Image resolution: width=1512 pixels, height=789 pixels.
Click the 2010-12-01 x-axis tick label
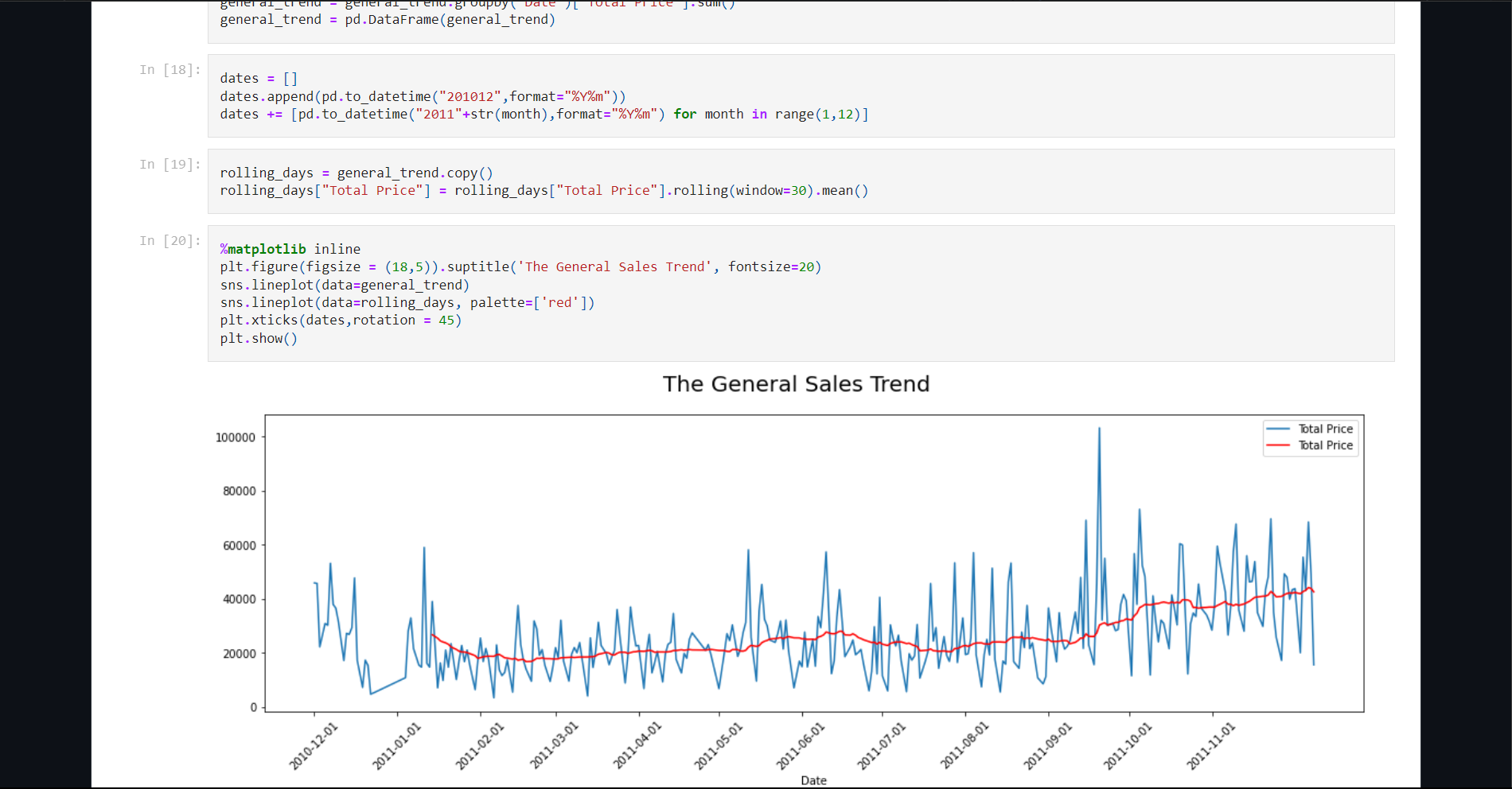click(x=313, y=747)
